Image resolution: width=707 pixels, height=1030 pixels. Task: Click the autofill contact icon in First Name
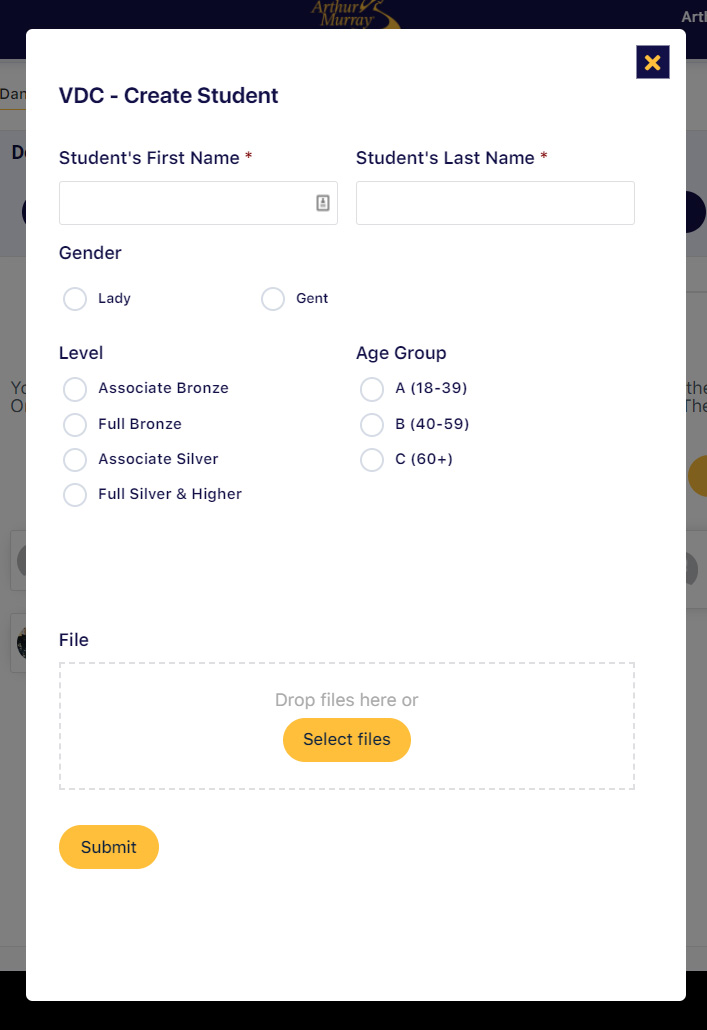323,203
